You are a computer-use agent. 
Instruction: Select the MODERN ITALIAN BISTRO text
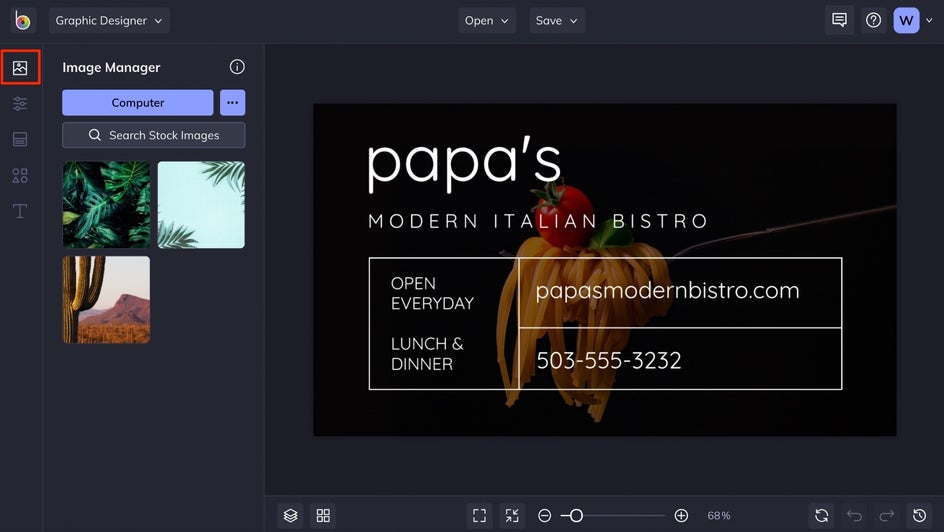(538, 221)
